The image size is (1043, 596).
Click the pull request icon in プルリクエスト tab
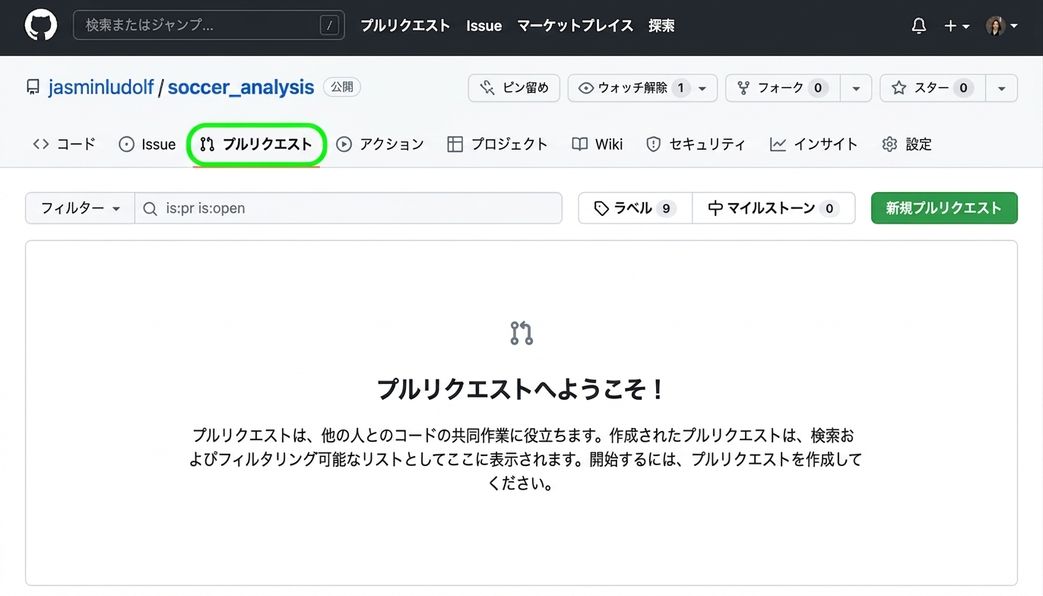coord(207,144)
